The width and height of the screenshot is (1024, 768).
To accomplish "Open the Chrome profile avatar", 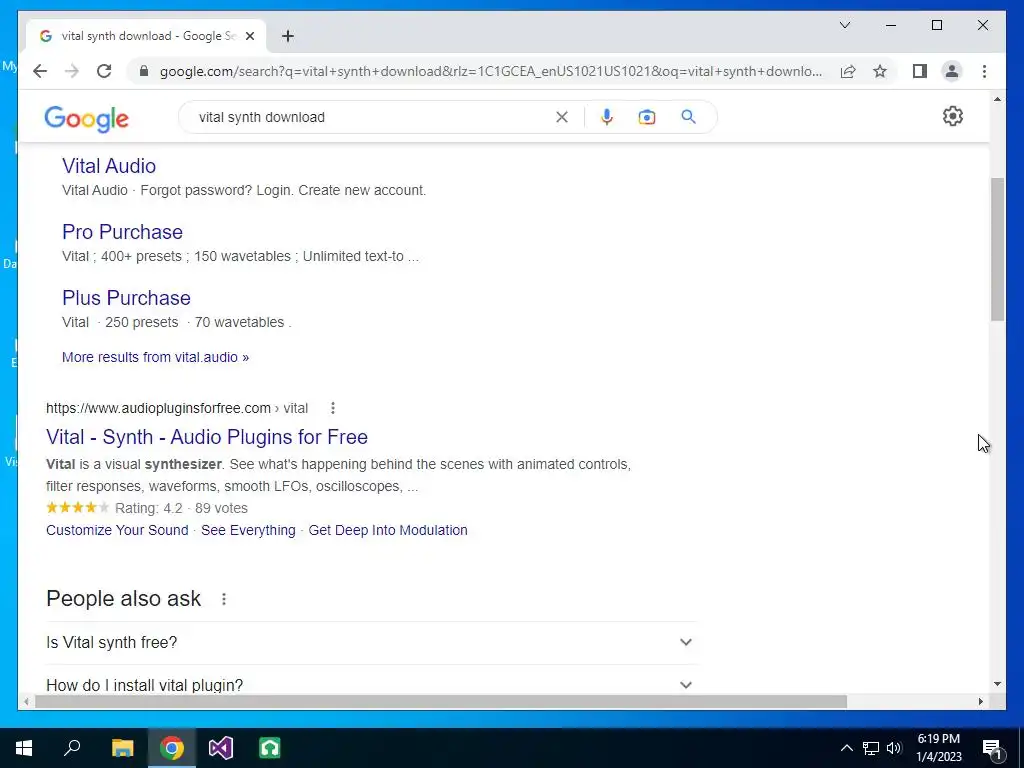I will coord(952,71).
